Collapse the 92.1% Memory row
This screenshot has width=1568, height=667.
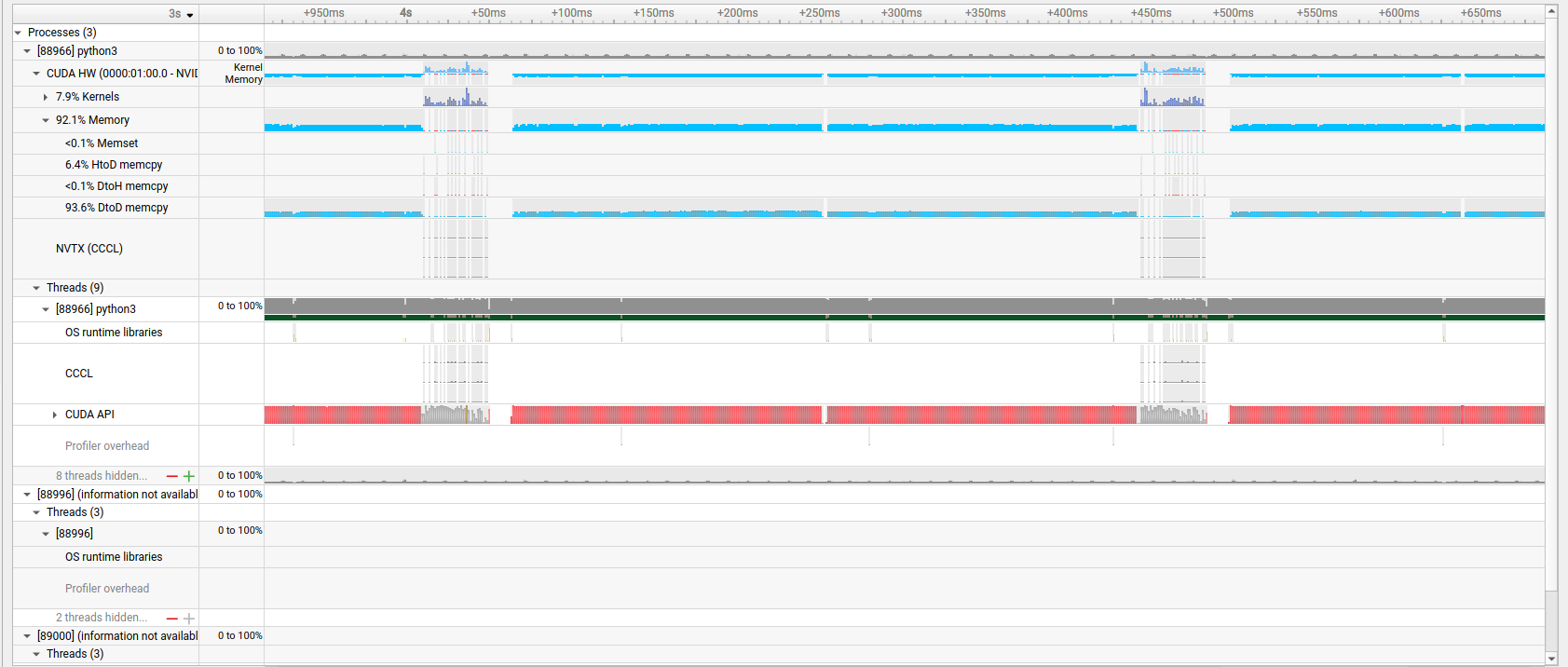(46, 120)
